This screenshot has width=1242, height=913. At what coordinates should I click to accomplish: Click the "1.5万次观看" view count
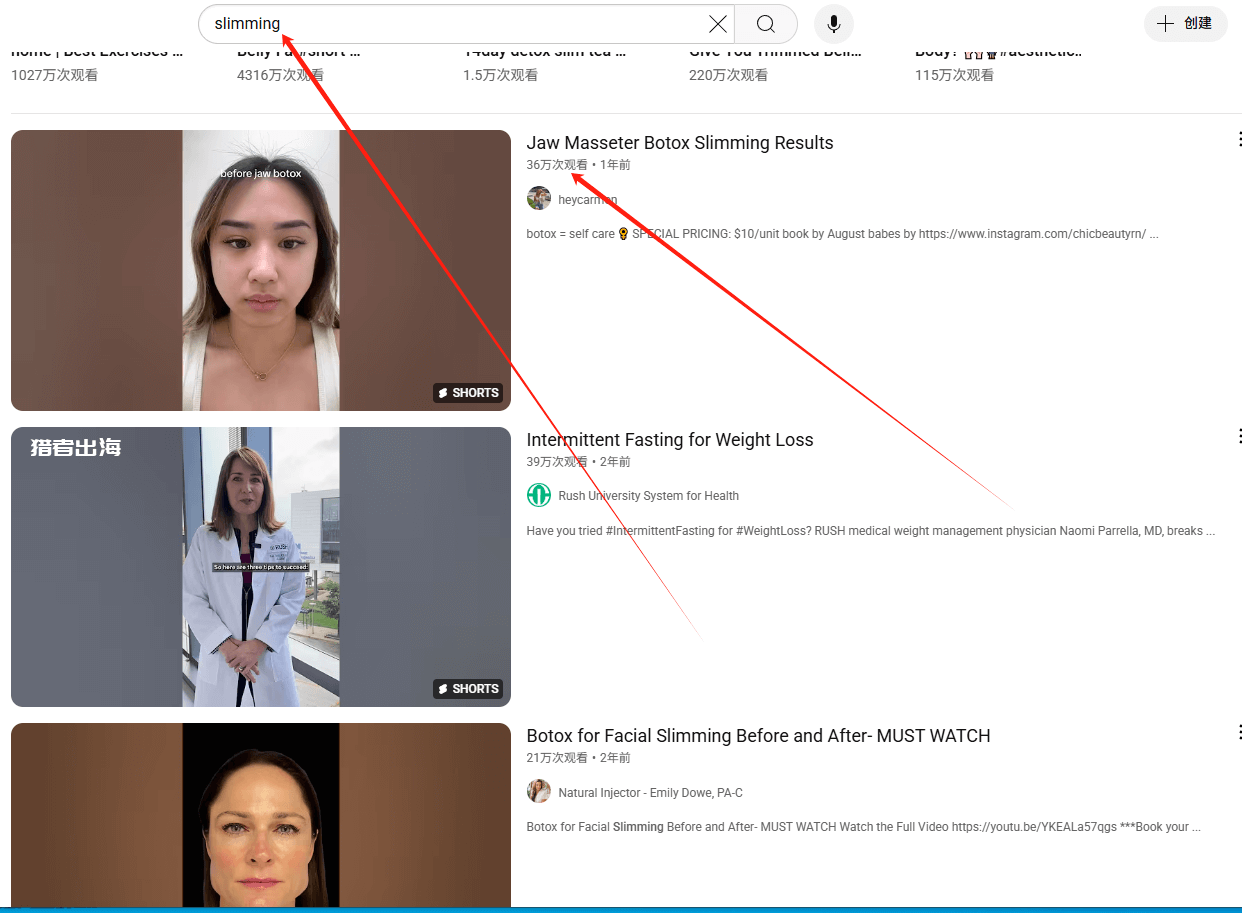(501, 75)
